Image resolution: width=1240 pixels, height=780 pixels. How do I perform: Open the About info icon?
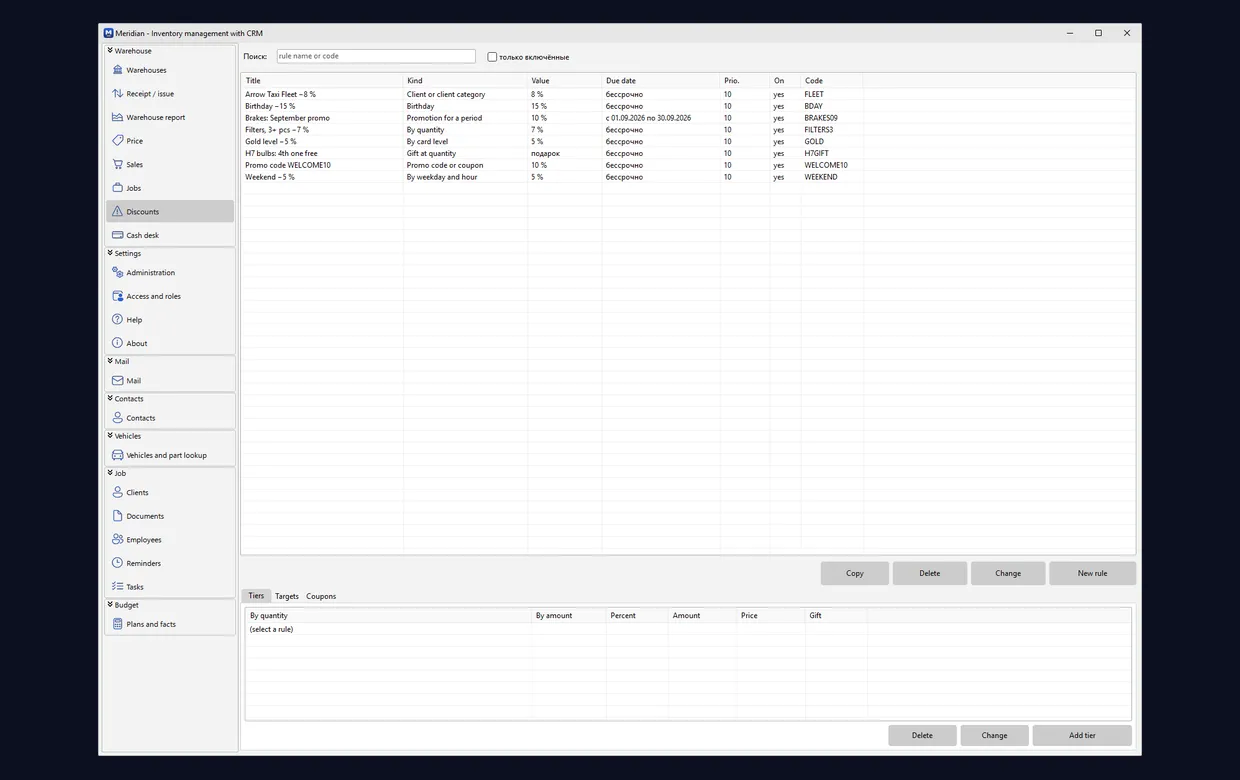click(x=117, y=343)
